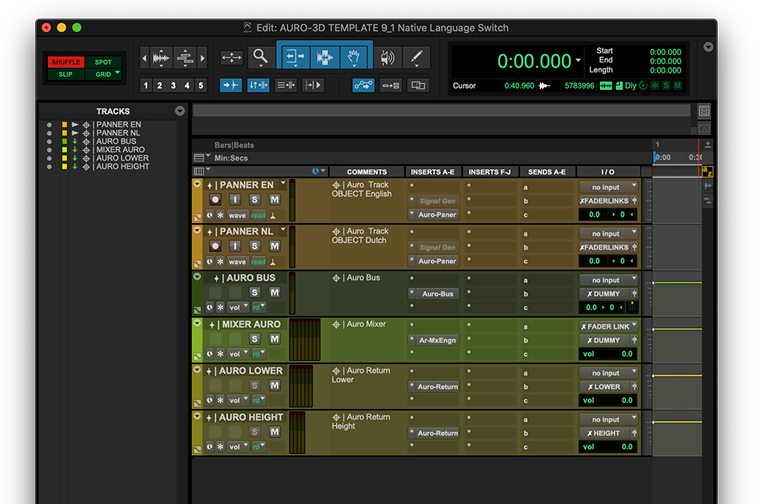Activate the Trim tool

point(294,57)
